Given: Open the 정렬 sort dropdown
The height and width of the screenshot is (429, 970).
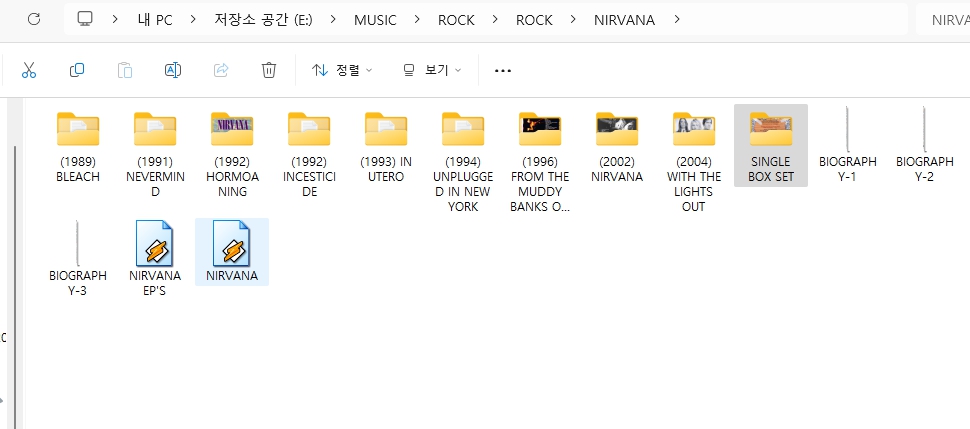Looking at the screenshot, I should [341, 70].
